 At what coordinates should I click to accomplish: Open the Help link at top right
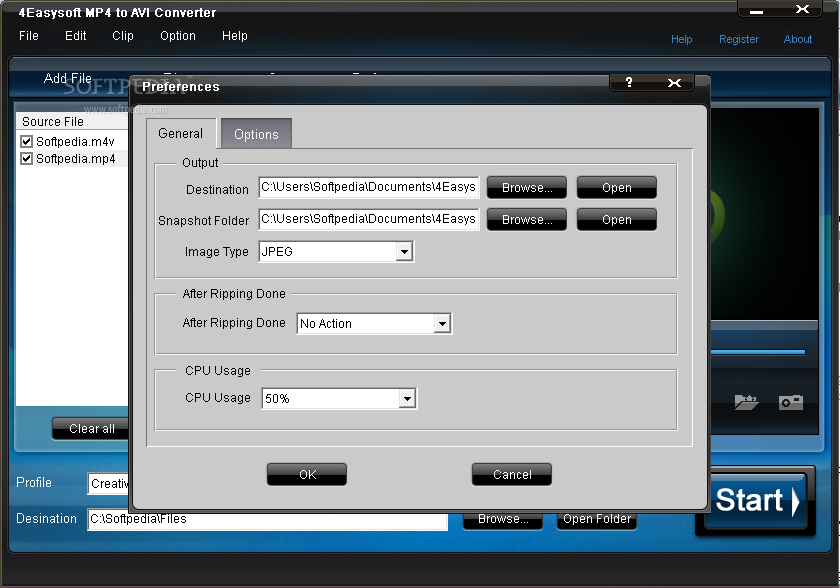(681, 39)
